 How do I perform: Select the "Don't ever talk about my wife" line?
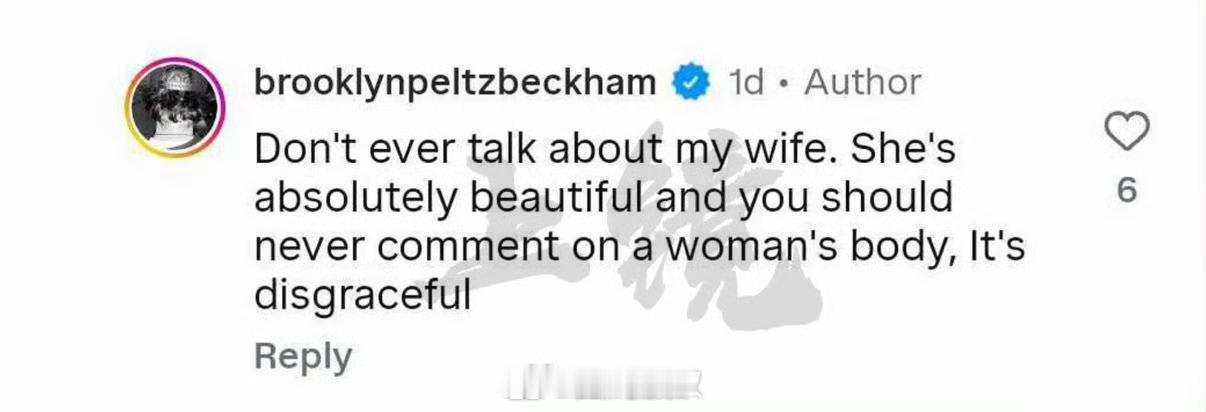click(608, 150)
